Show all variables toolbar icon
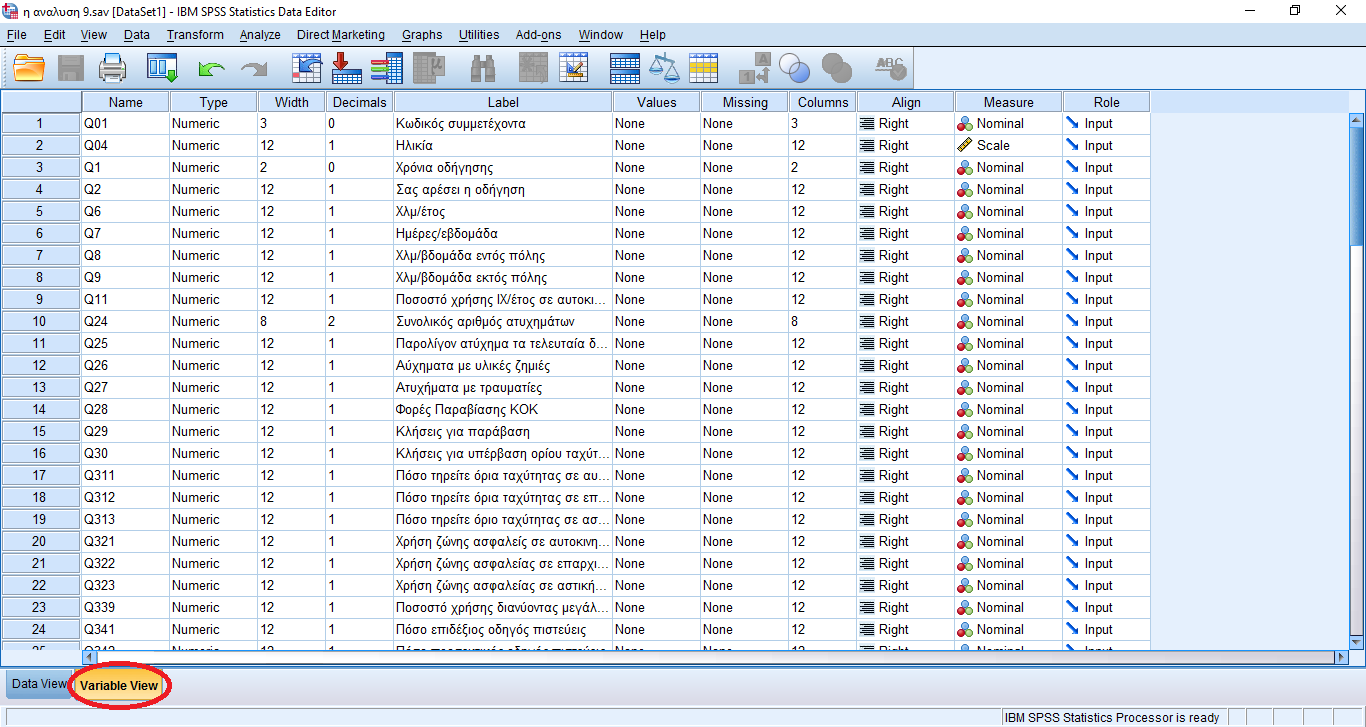The image size is (1366, 727). click(836, 68)
